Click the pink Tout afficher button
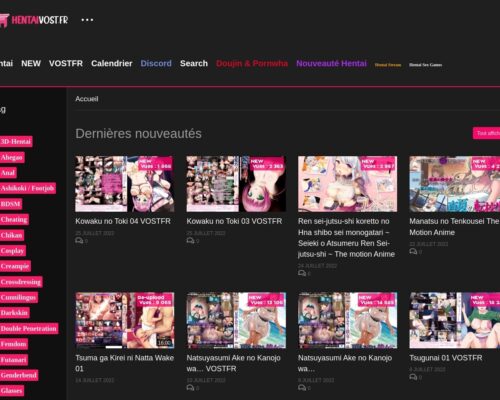The image size is (500, 400). 487,133
